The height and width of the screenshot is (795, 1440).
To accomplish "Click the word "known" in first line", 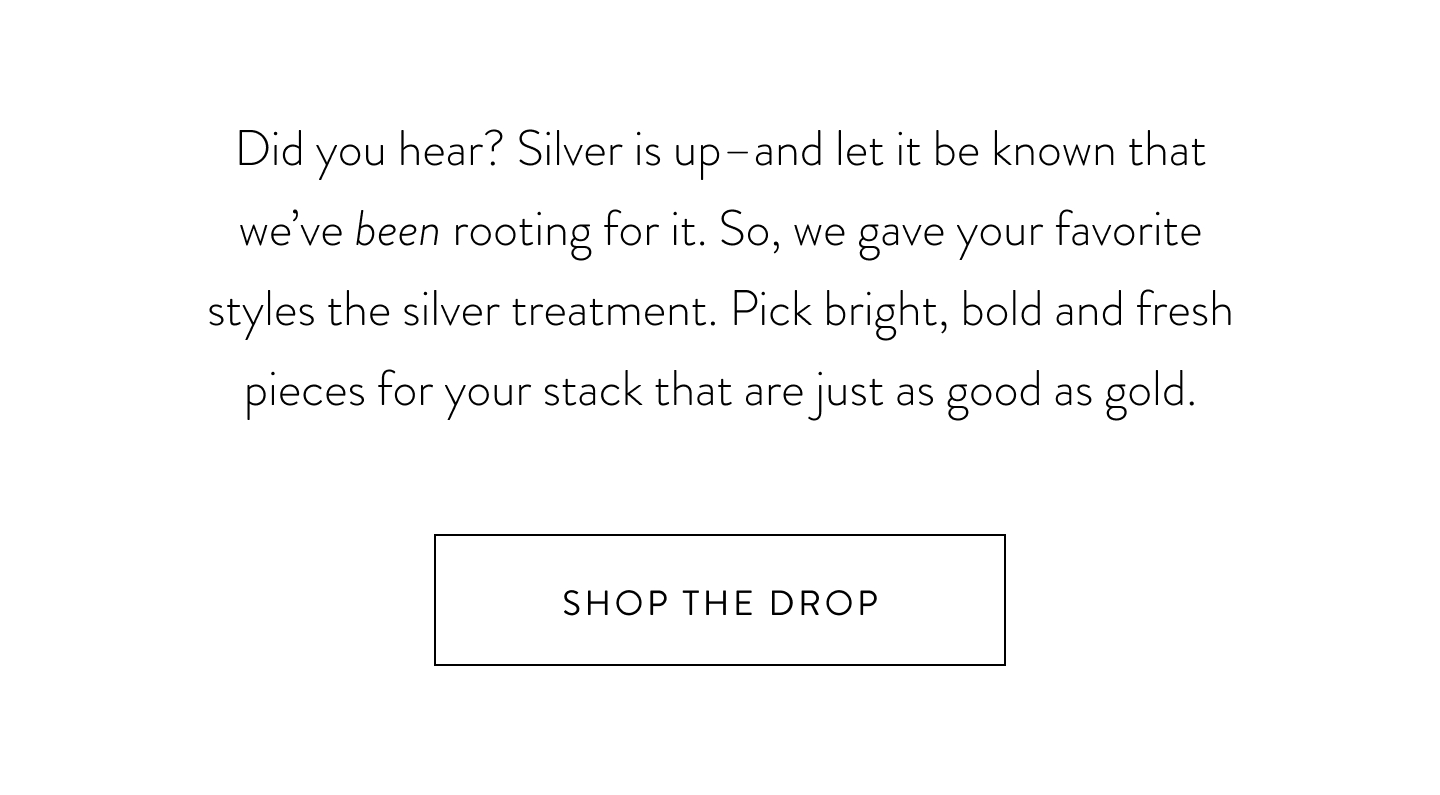I will tap(1053, 151).
